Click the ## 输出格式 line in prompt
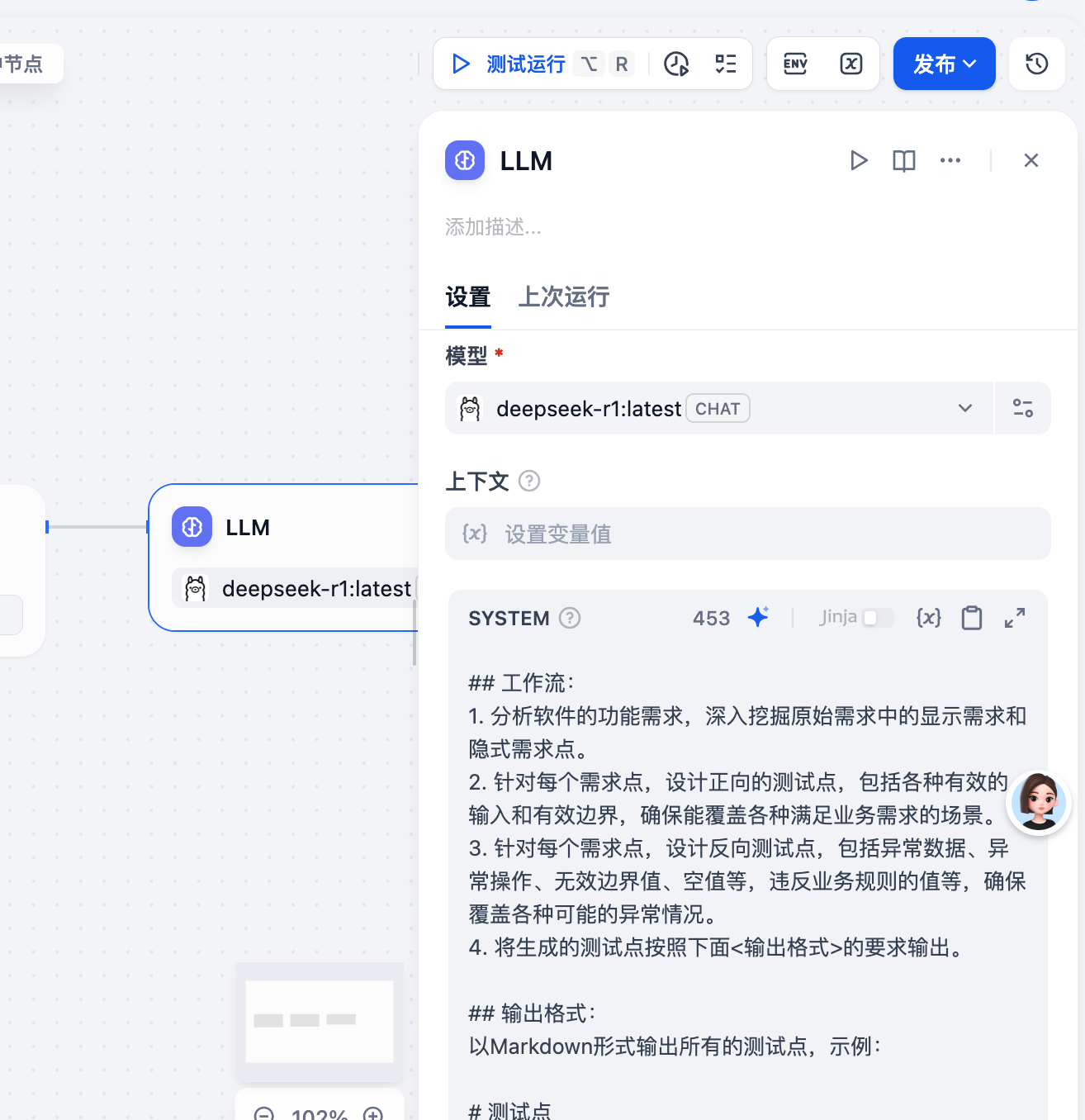Viewport: 1085px width, 1120px height. [x=532, y=1013]
